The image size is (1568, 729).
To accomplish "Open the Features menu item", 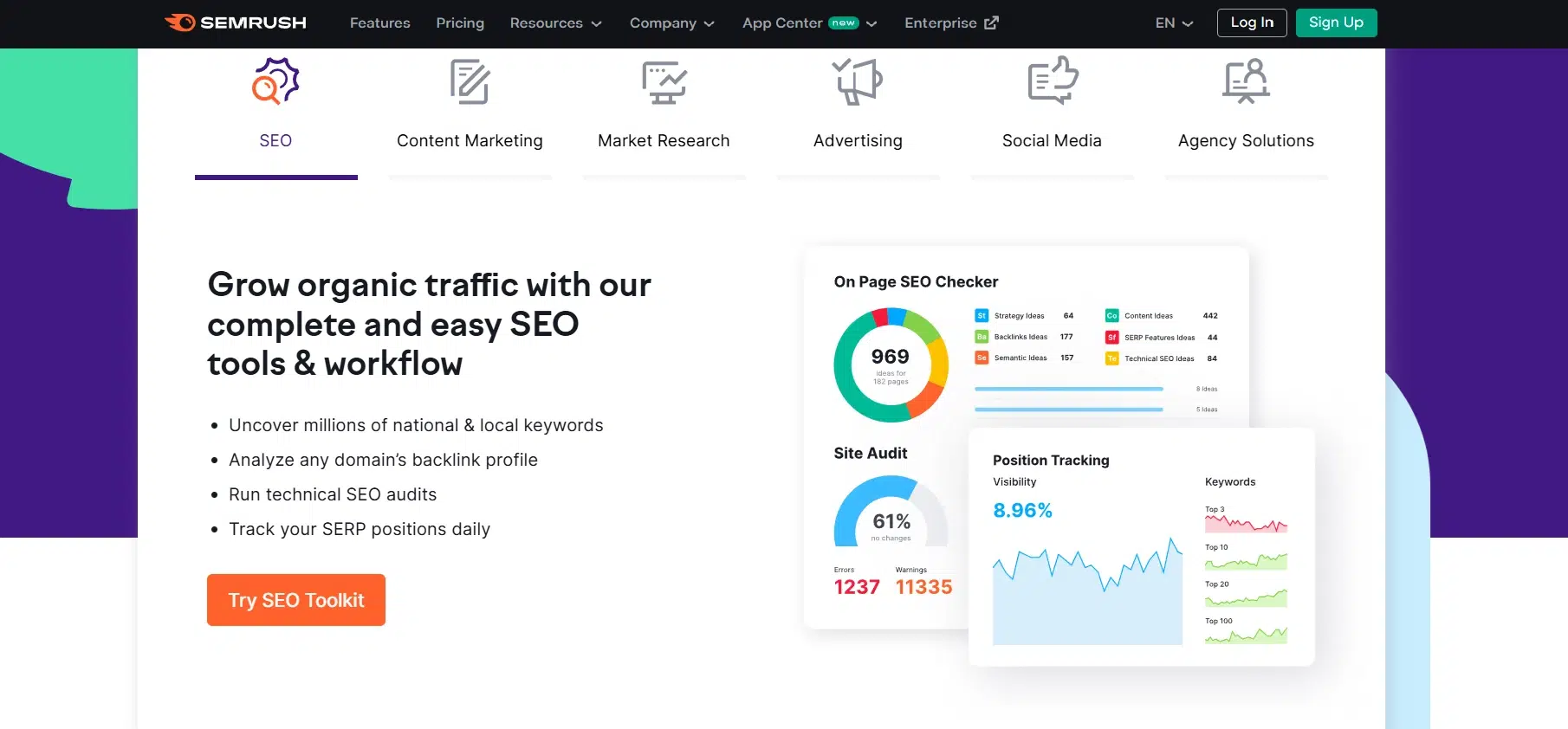I will [380, 23].
